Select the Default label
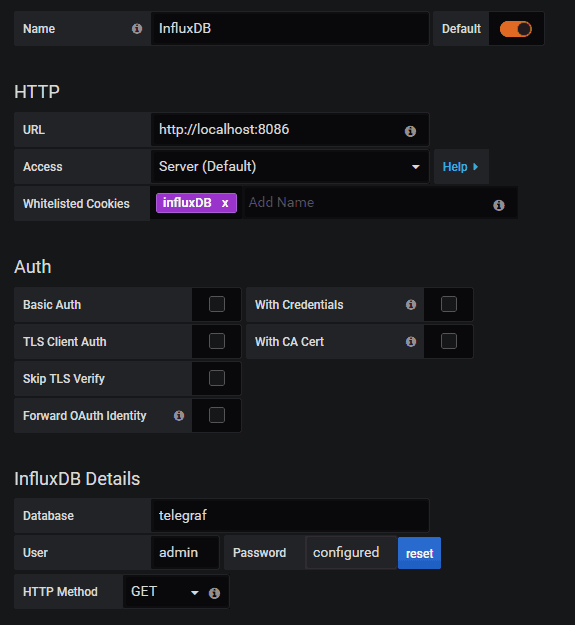Screen dimensions: 575x625 (461, 29)
